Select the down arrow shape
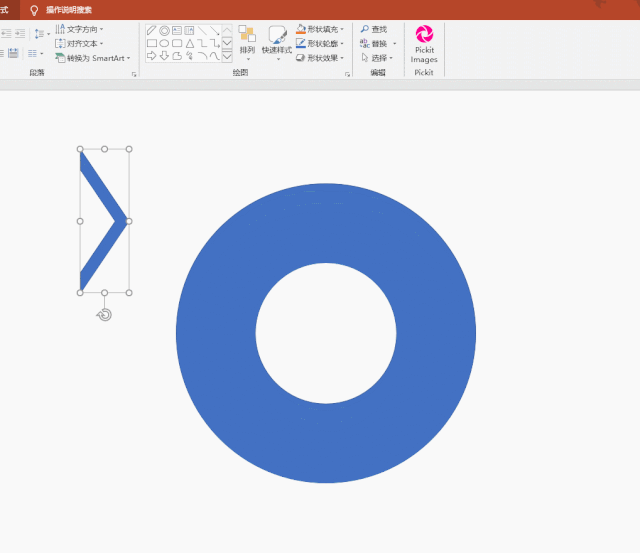640x553 pixels. (x=164, y=56)
